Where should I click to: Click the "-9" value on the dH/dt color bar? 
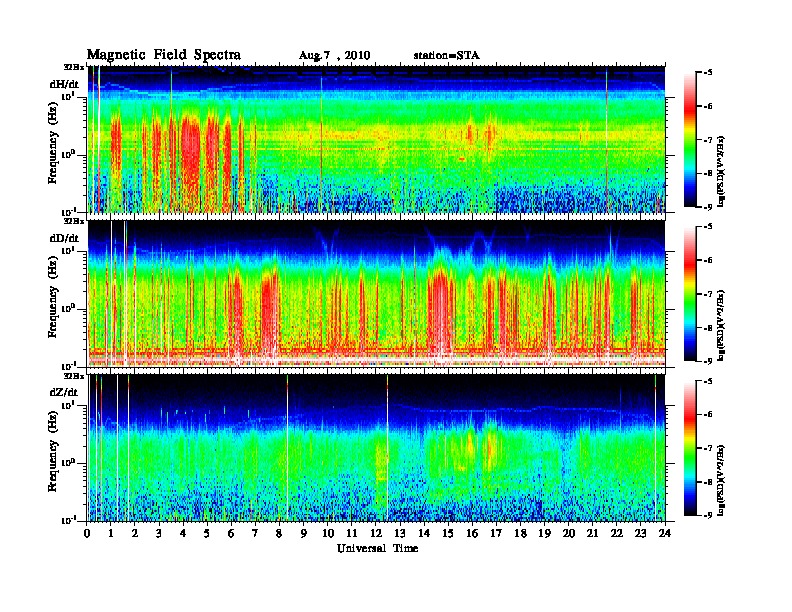[708, 207]
